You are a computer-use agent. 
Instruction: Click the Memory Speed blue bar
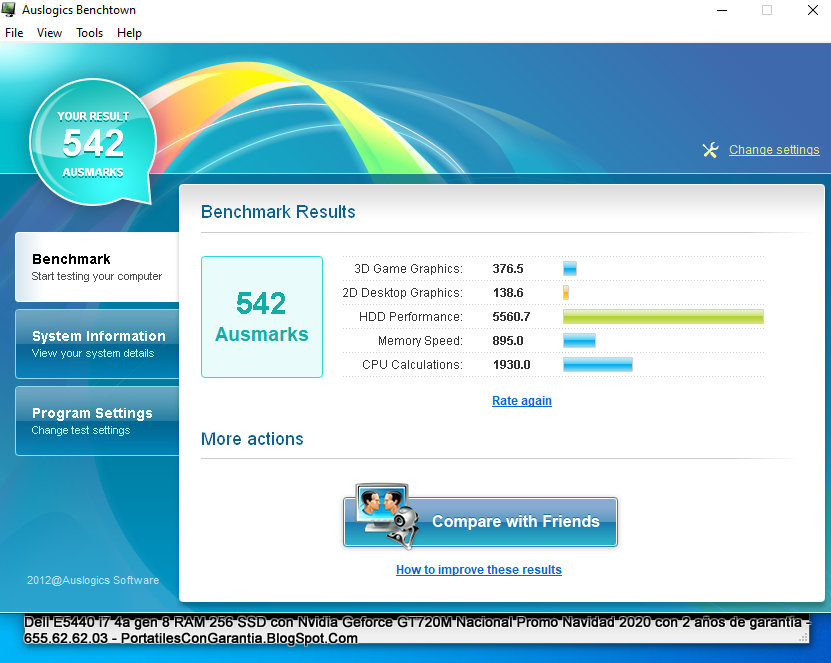pos(579,341)
